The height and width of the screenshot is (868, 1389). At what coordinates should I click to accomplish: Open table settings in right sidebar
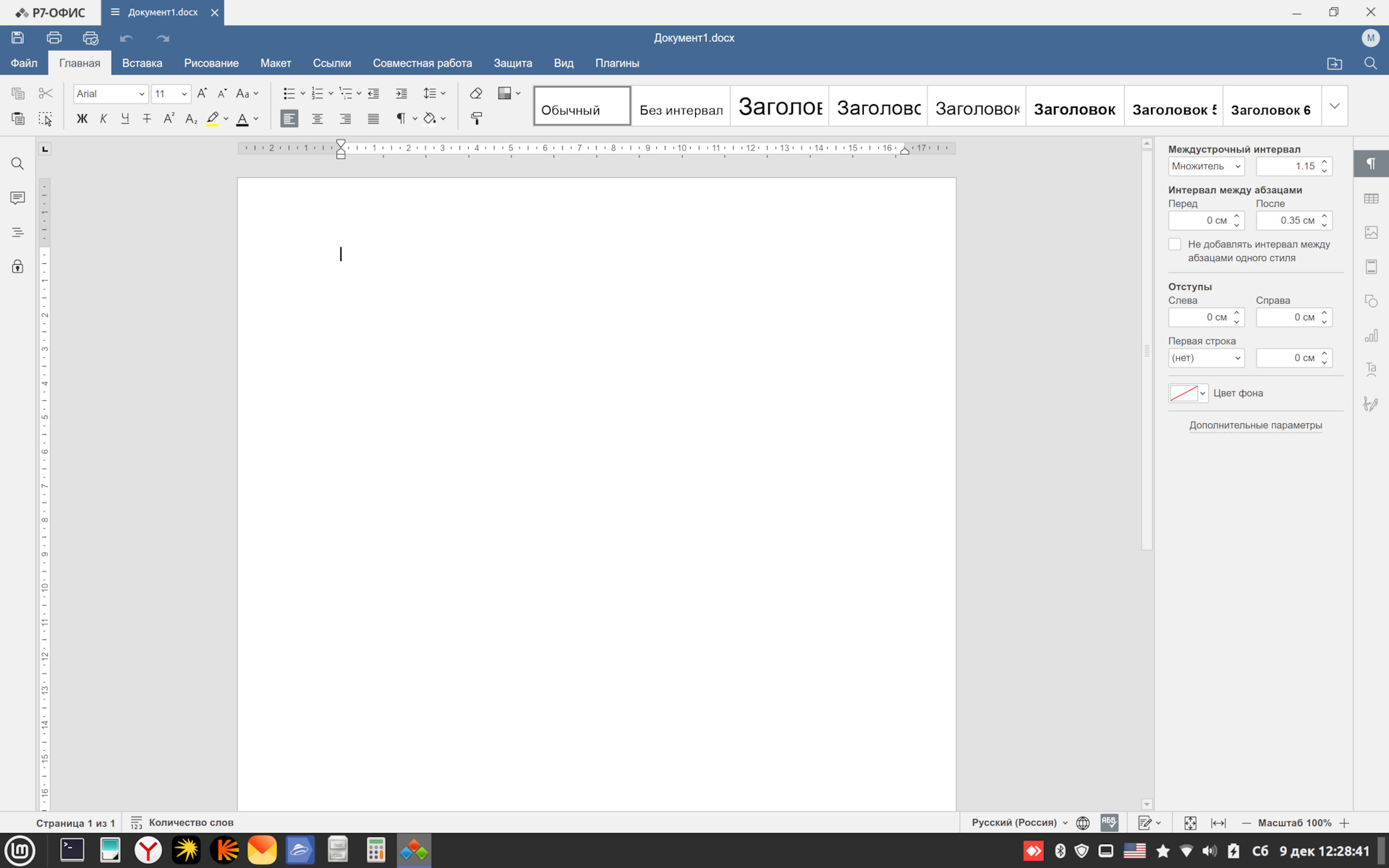1371,198
